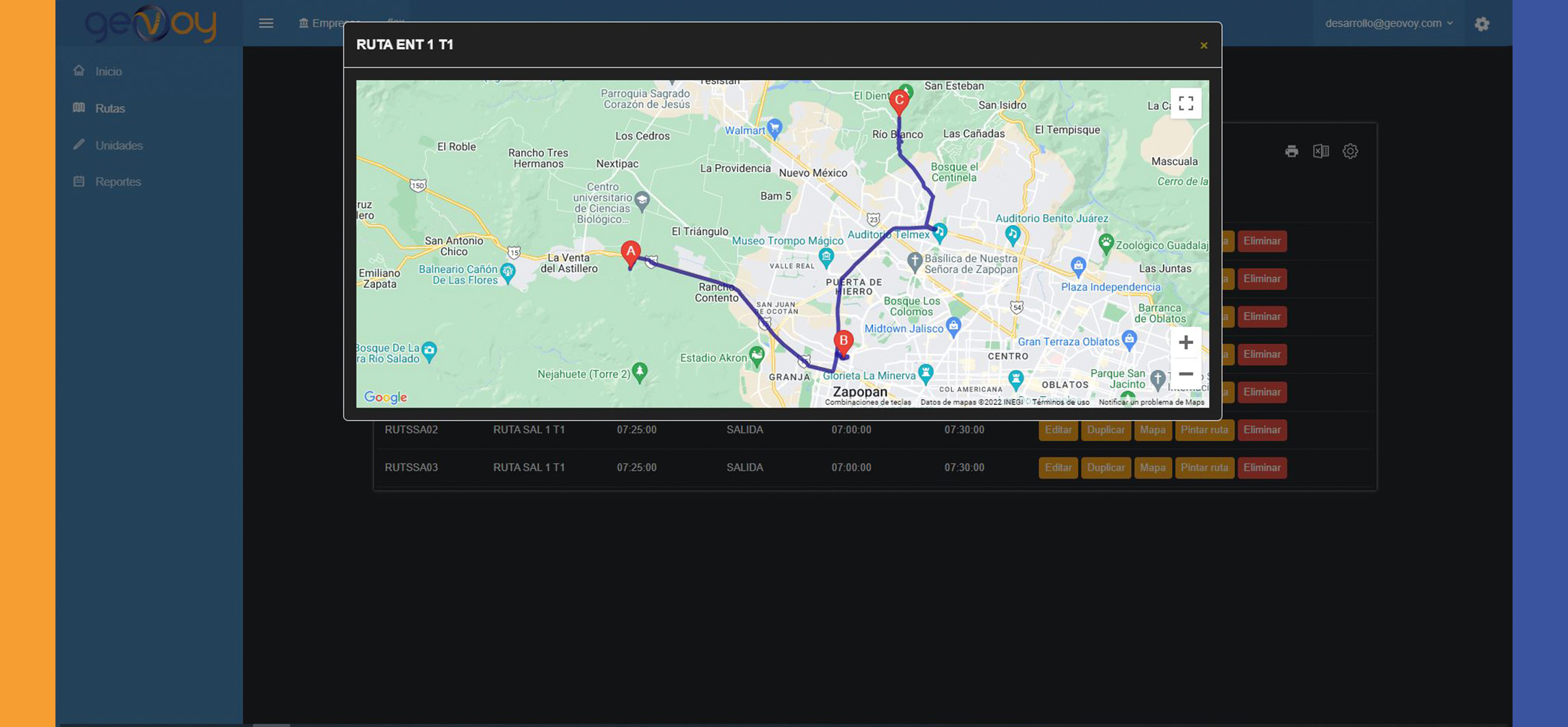The height and width of the screenshot is (727, 1568).
Task: Click Pintar ruta for route RUTSSA02
Action: click(x=1204, y=429)
